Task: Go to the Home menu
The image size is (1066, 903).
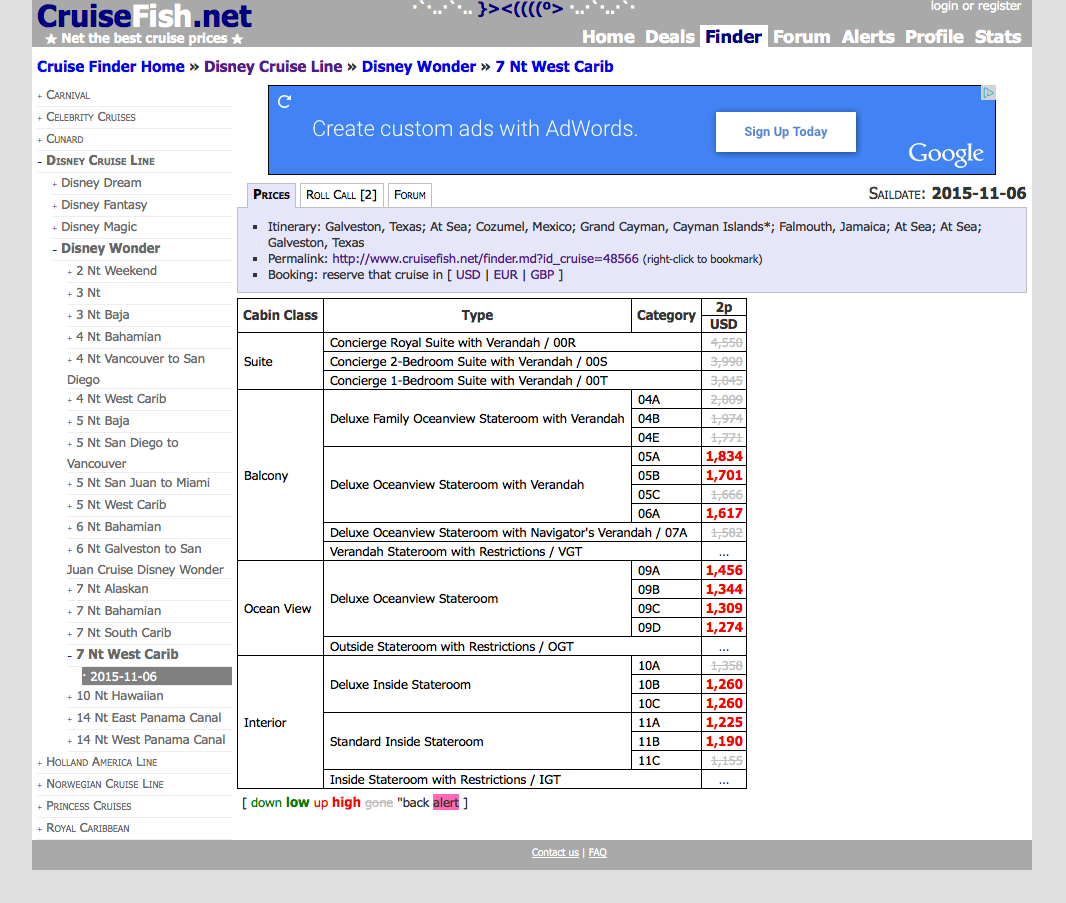Action: pyautogui.click(x=608, y=37)
